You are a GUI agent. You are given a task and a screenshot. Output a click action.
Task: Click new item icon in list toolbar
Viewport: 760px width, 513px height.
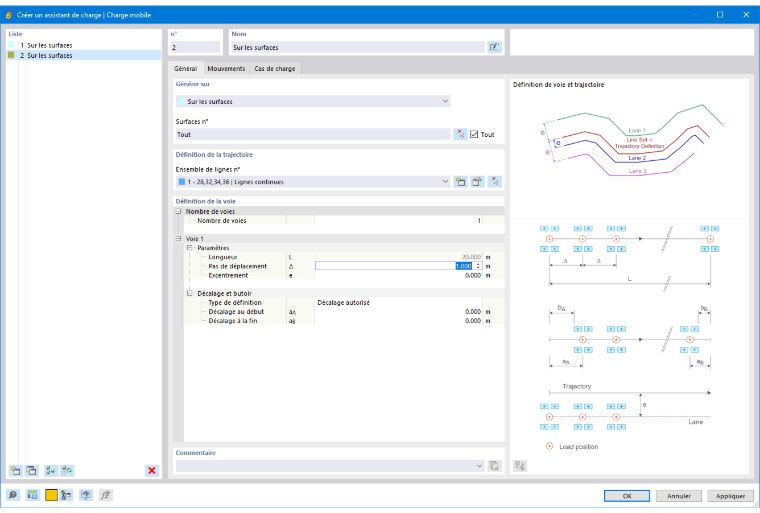pyautogui.click(x=16, y=470)
